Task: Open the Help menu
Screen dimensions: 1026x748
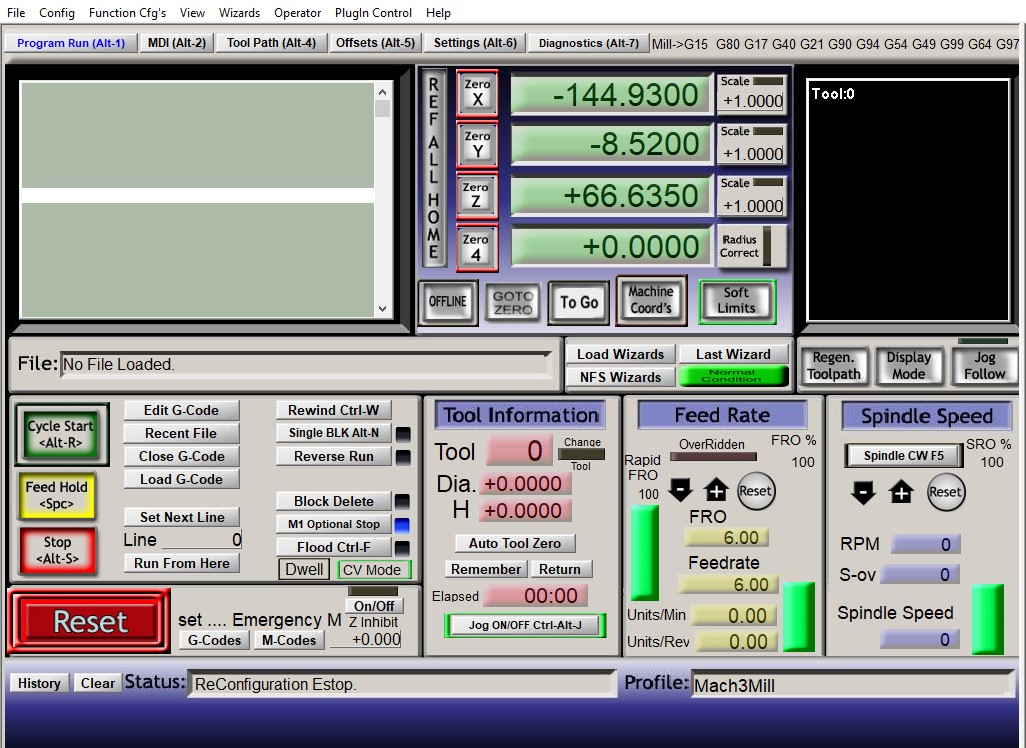Action: [x=438, y=12]
